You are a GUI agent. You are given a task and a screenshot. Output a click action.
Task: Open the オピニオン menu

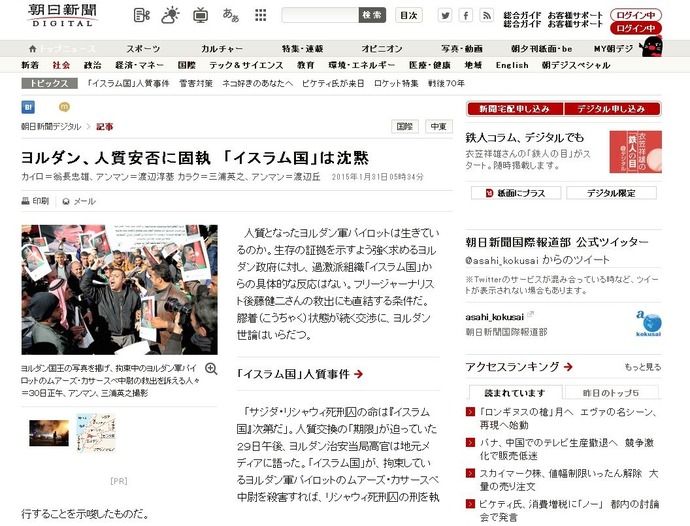[382, 48]
